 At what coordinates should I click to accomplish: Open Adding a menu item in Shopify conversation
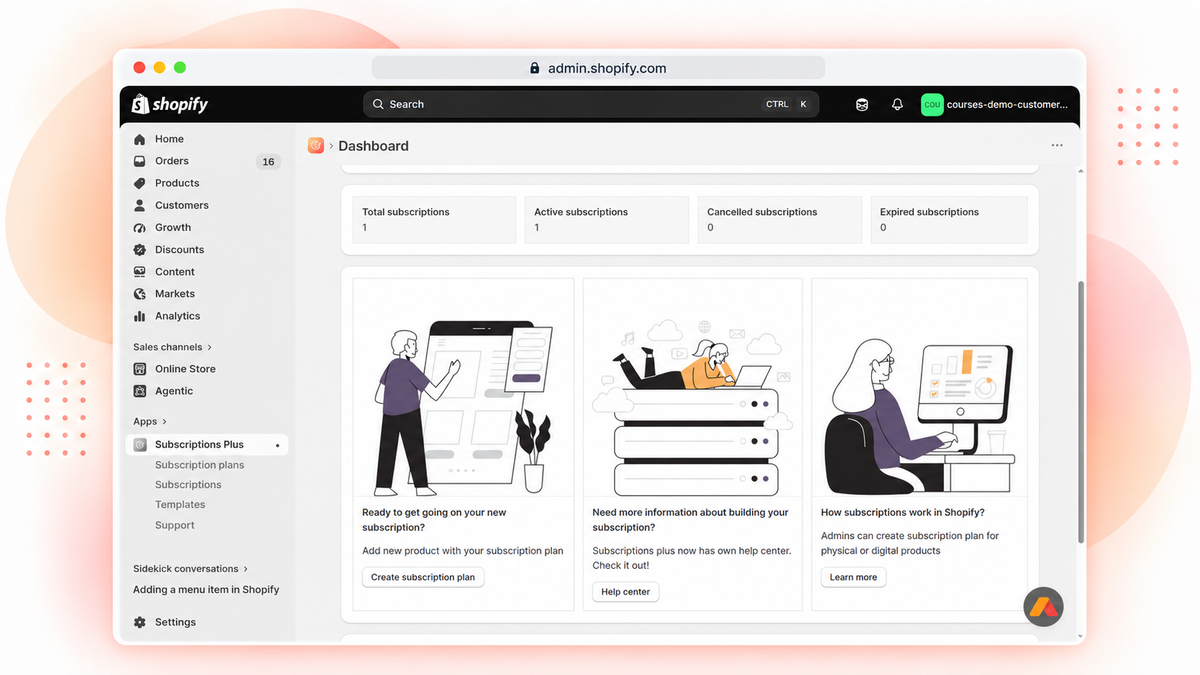click(206, 590)
